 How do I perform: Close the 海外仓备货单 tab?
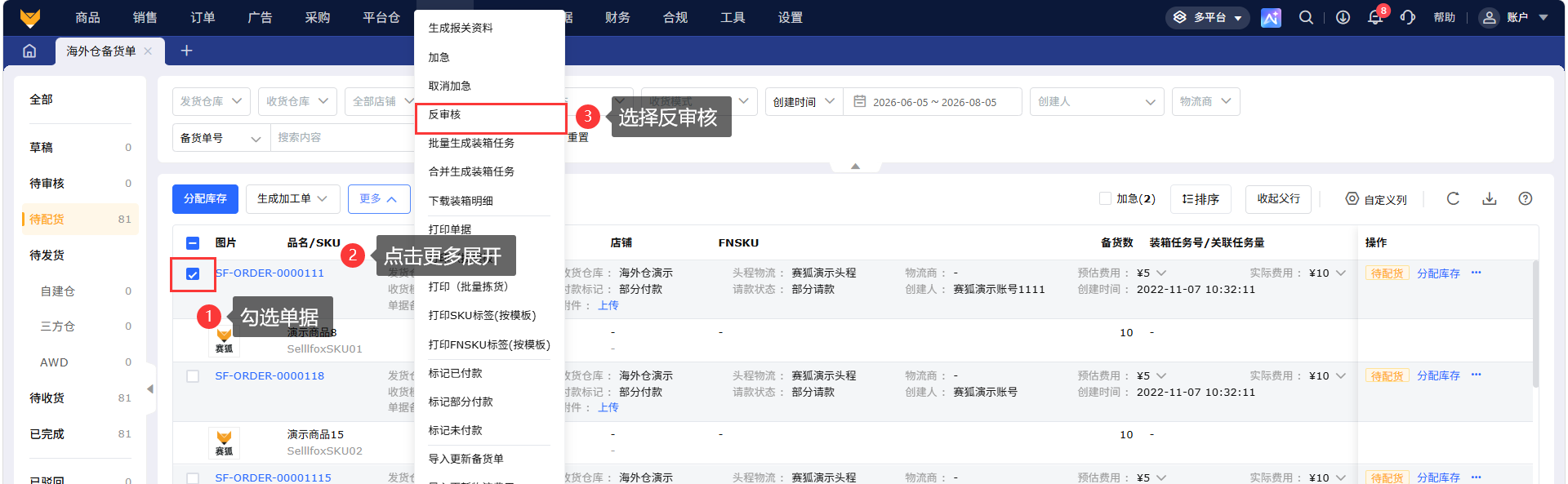[x=148, y=51]
